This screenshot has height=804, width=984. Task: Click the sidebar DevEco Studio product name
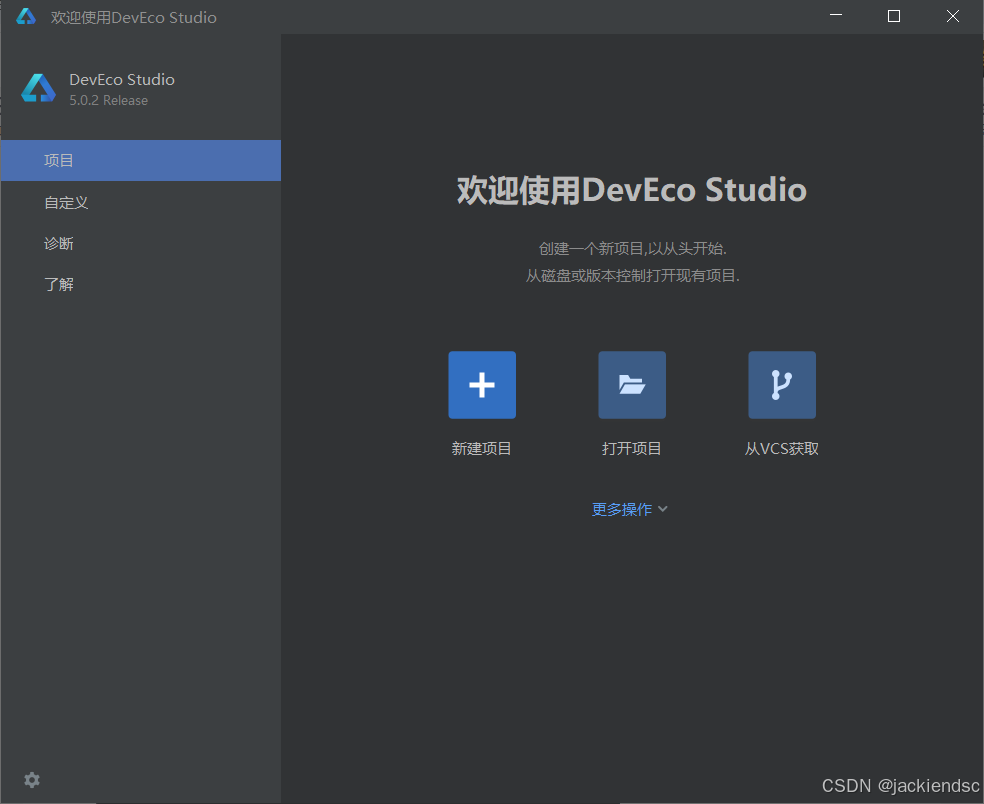tap(122, 80)
